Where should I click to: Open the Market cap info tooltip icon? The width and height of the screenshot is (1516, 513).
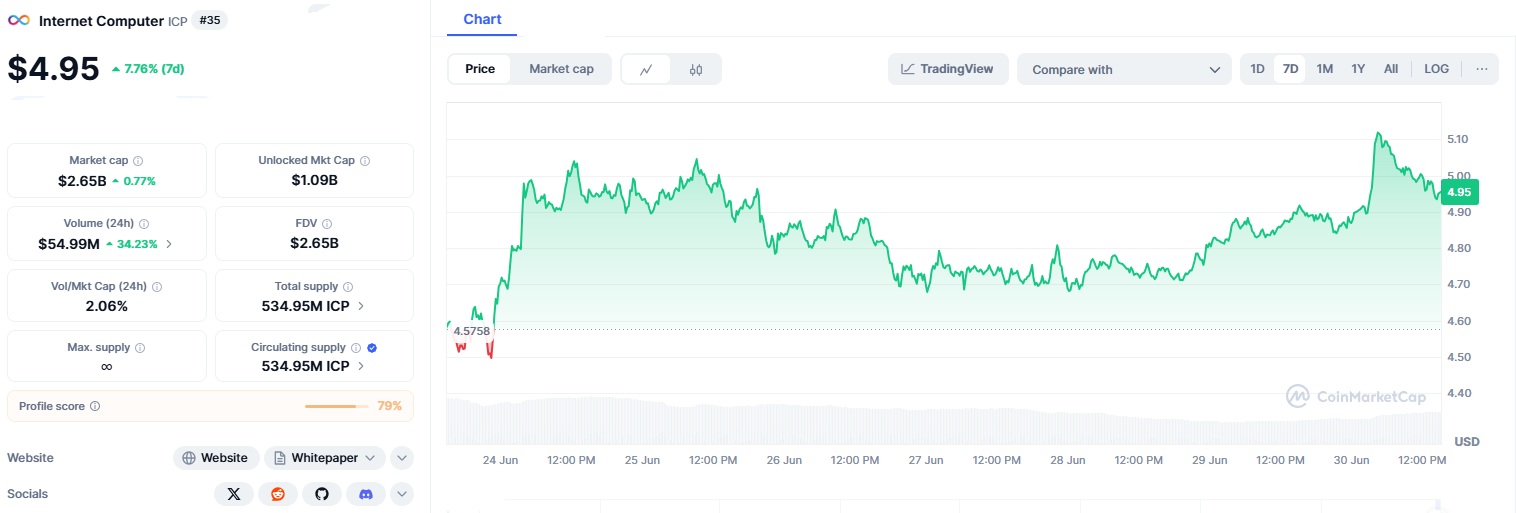(x=138, y=161)
